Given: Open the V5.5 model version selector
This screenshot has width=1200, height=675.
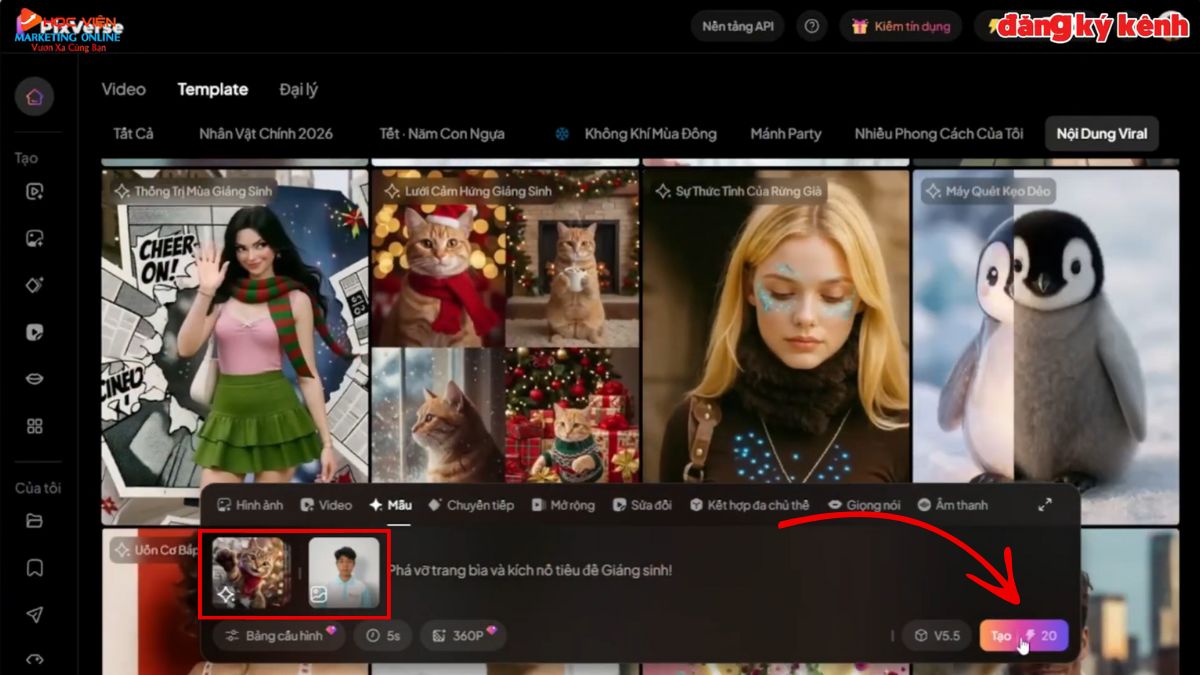Looking at the screenshot, I should pyautogui.click(x=937, y=635).
